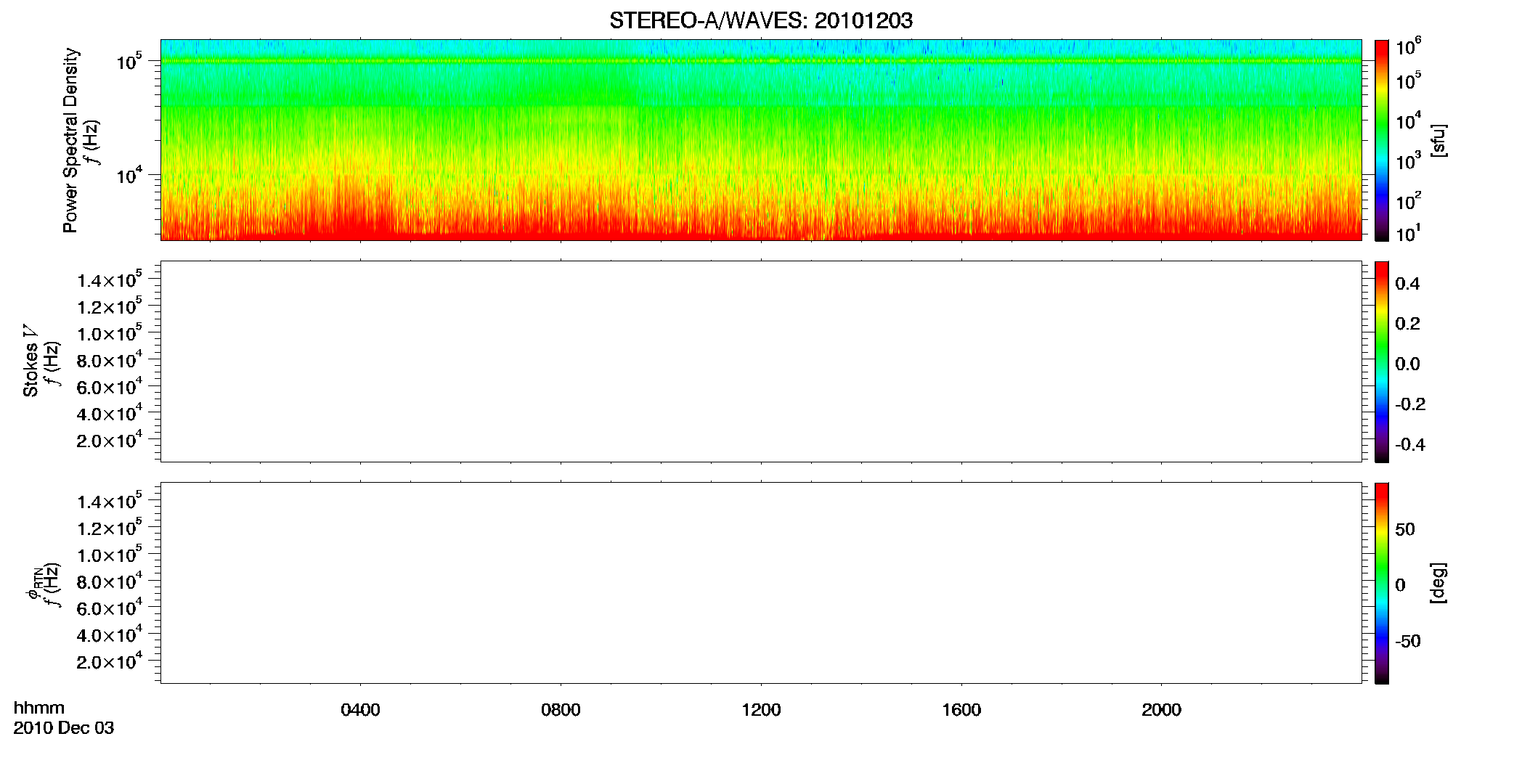Click the 0800 time axis label
Screen dimensions: 1522x784
coord(561,710)
